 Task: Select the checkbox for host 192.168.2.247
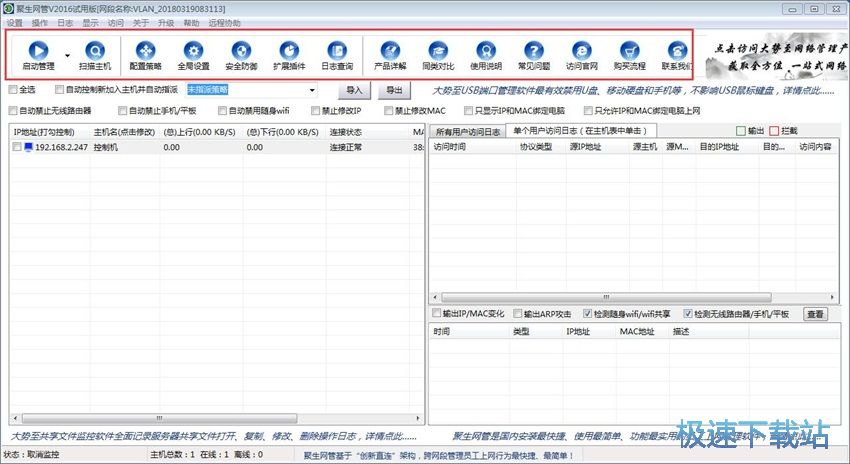click(x=17, y=147)
